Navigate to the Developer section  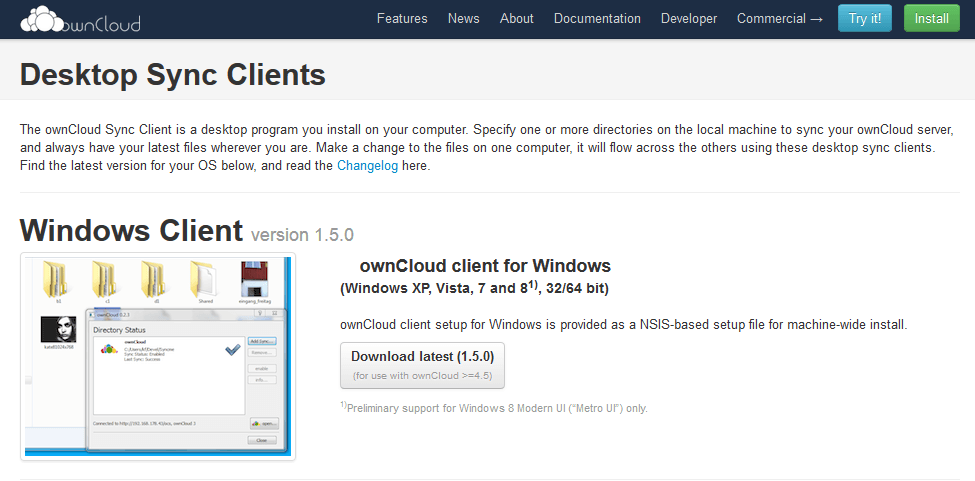688,19
